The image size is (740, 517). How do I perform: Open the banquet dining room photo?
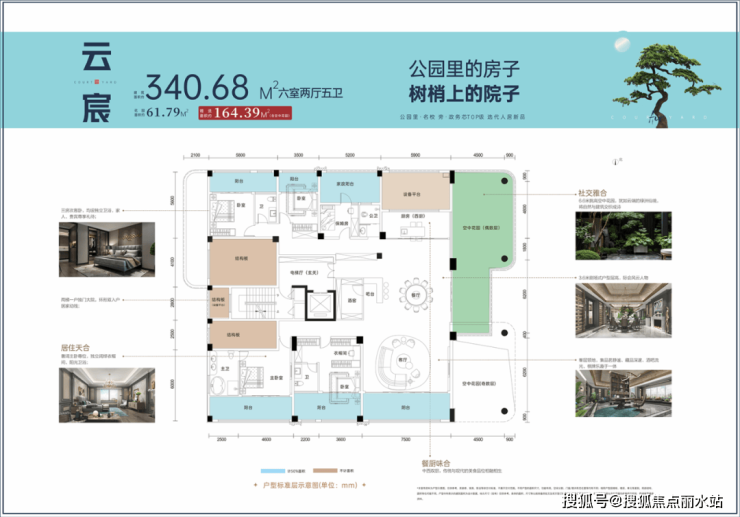click(623, 310)
